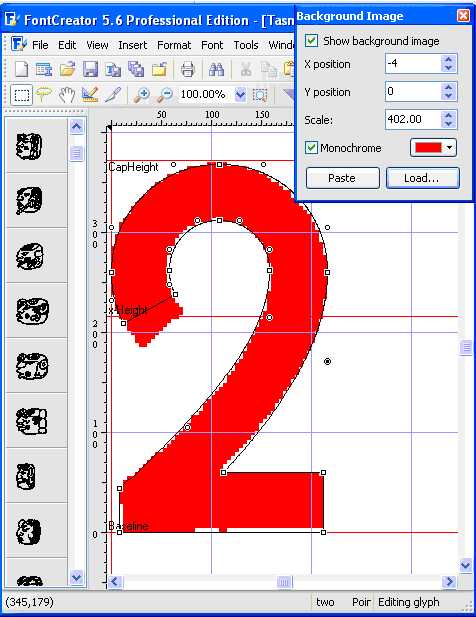Click the save floppy disk icon
476x617 pixels.
pyautogui.click(x=90, y=70)
